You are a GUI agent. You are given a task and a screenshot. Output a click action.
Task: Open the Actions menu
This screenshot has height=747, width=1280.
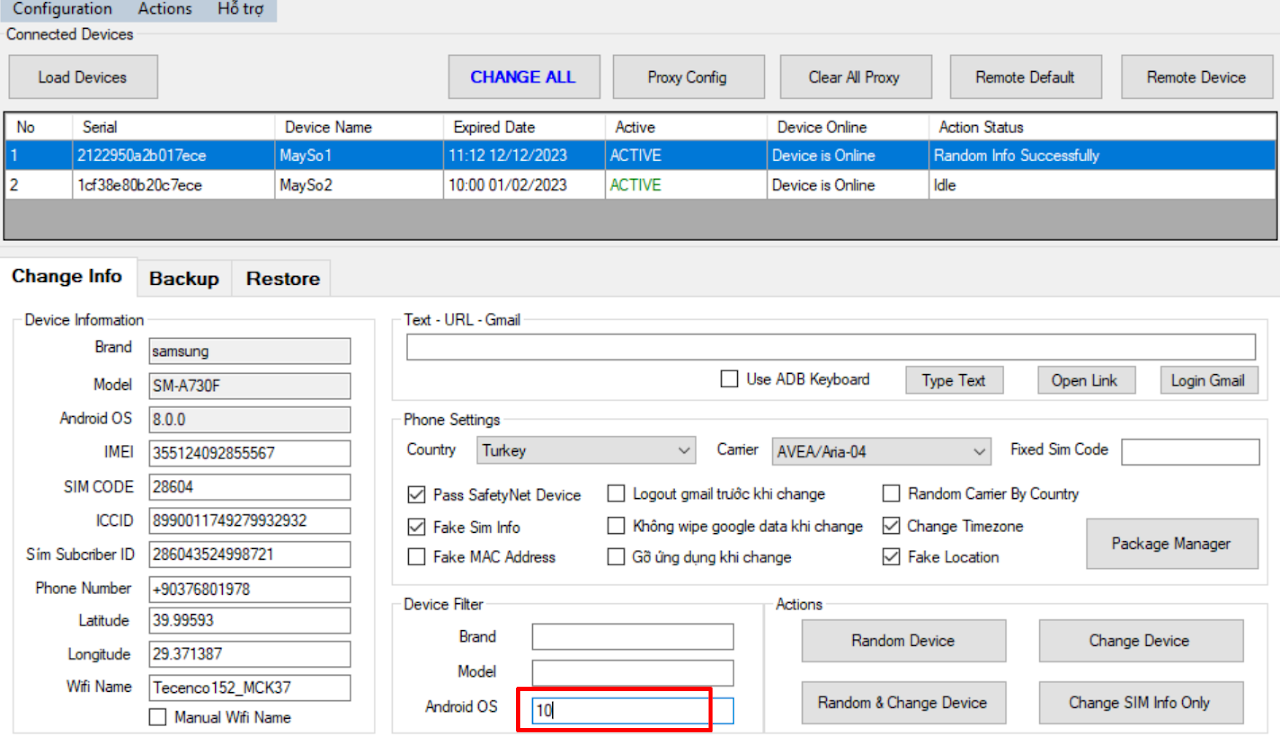[x=165, y=9]
